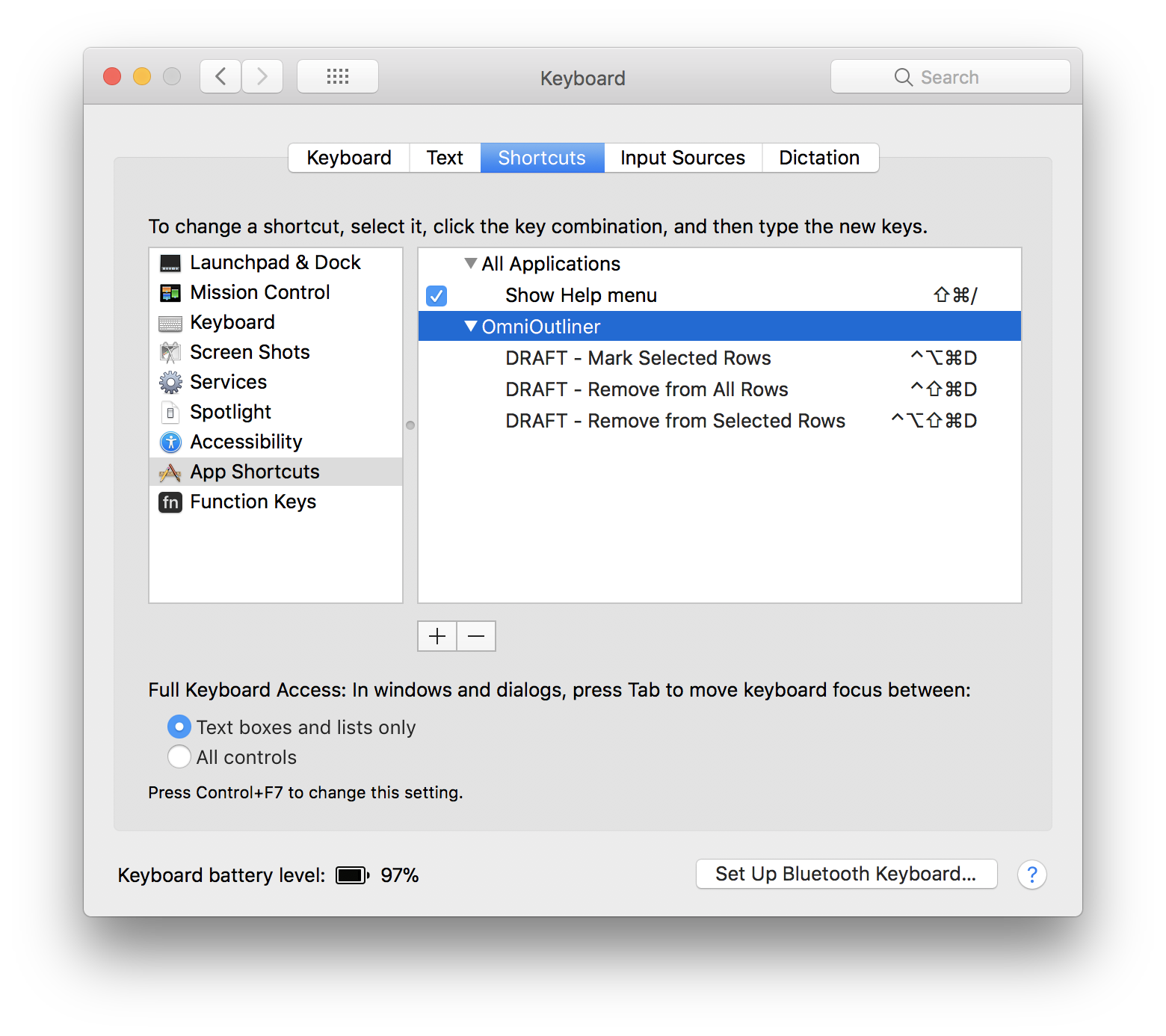Select the App Shortcuts category label

[x=255, y=472]
